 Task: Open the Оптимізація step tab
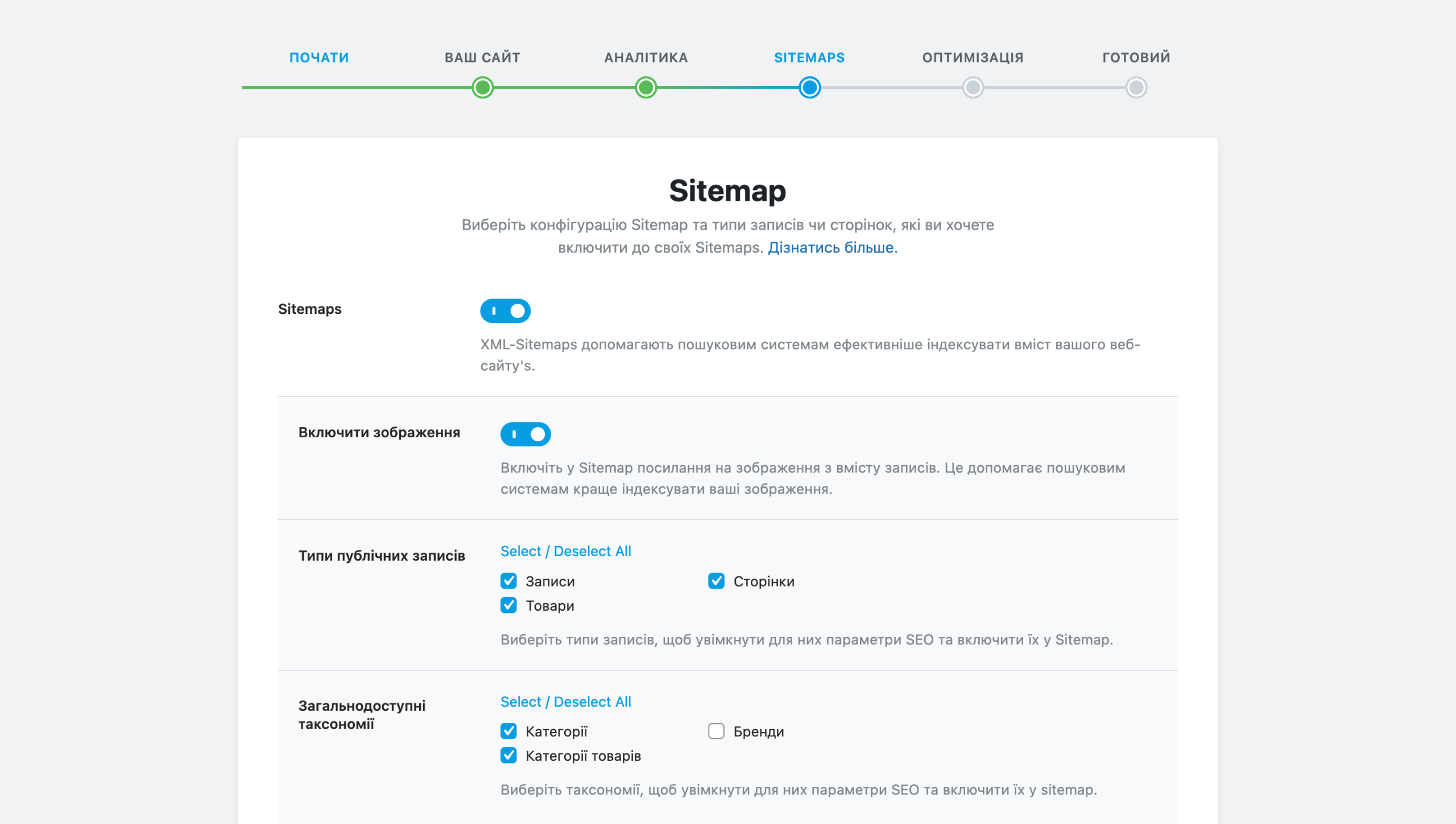(973, 57)
